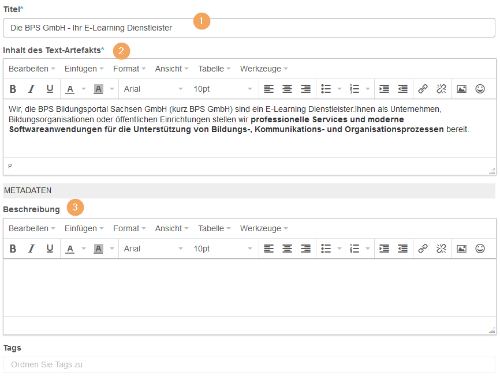Open Format menu in the Inhalt editor
Viewport: 500px width, 380px height.
[129, 69]
